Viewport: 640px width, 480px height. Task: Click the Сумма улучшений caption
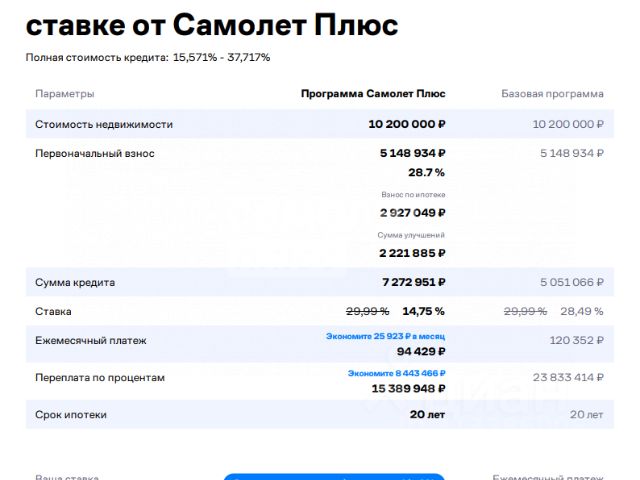coord(411,235)
